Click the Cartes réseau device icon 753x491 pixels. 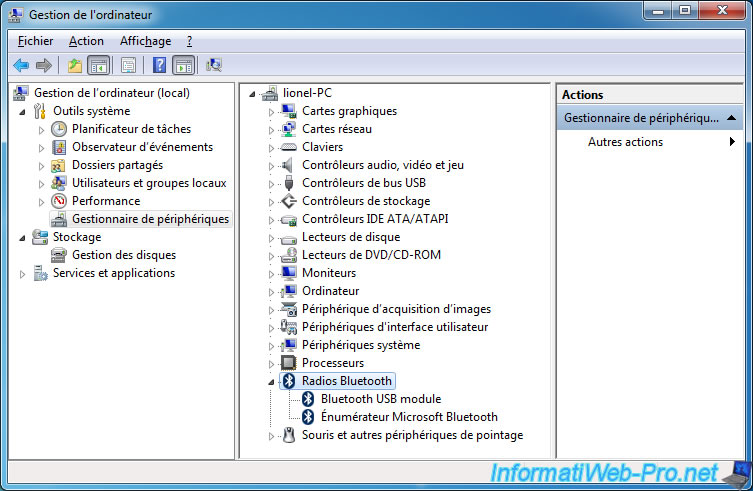pyautogui.click(x=289, y=129)
